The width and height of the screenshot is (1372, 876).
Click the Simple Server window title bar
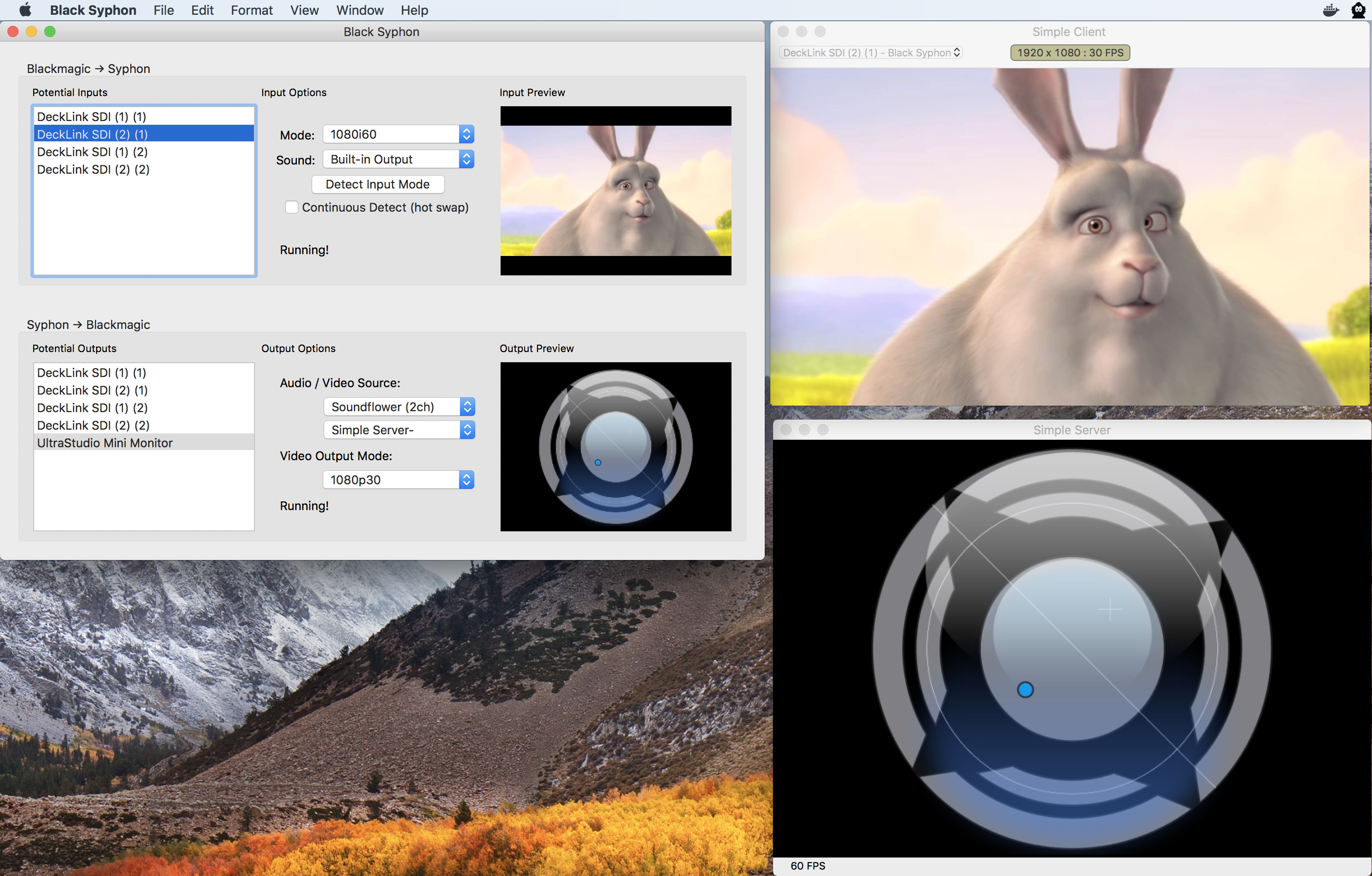(x=1072, y=430)
